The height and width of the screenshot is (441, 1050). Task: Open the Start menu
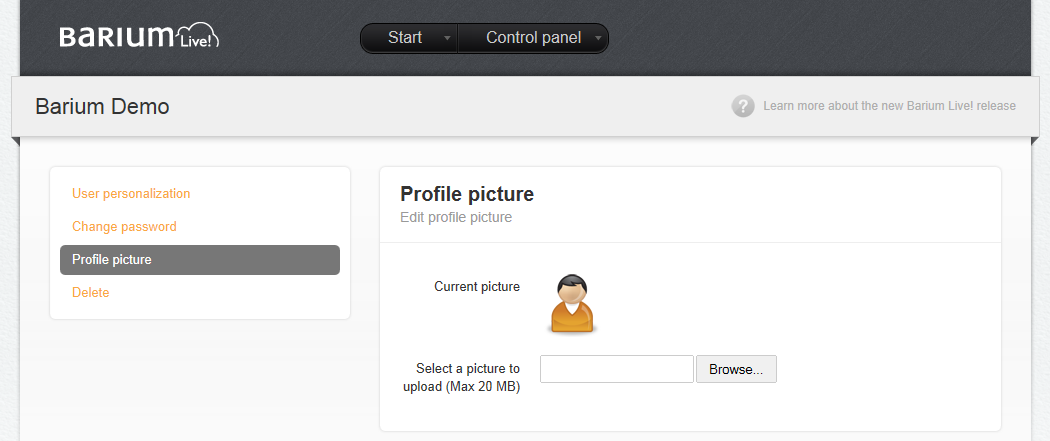405,38
